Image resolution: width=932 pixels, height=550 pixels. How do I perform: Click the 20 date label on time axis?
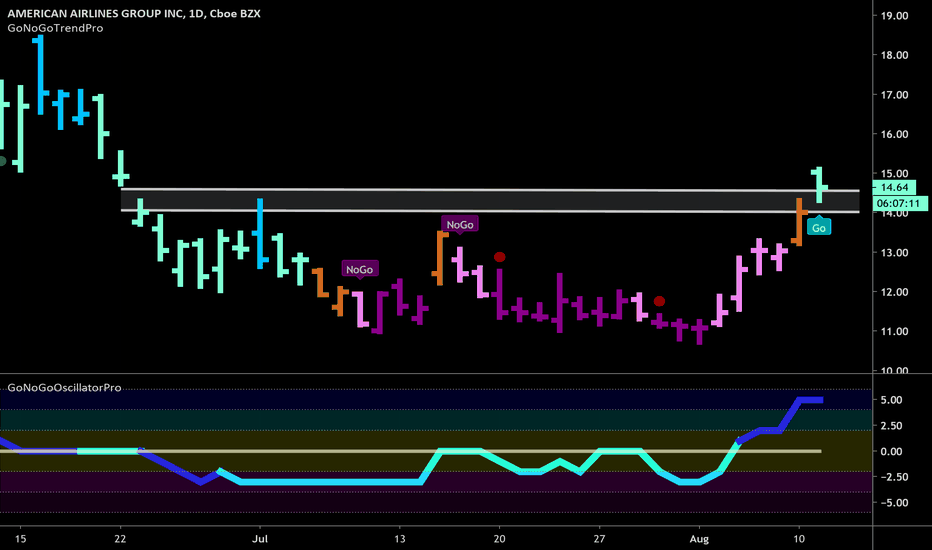(499, 539)
